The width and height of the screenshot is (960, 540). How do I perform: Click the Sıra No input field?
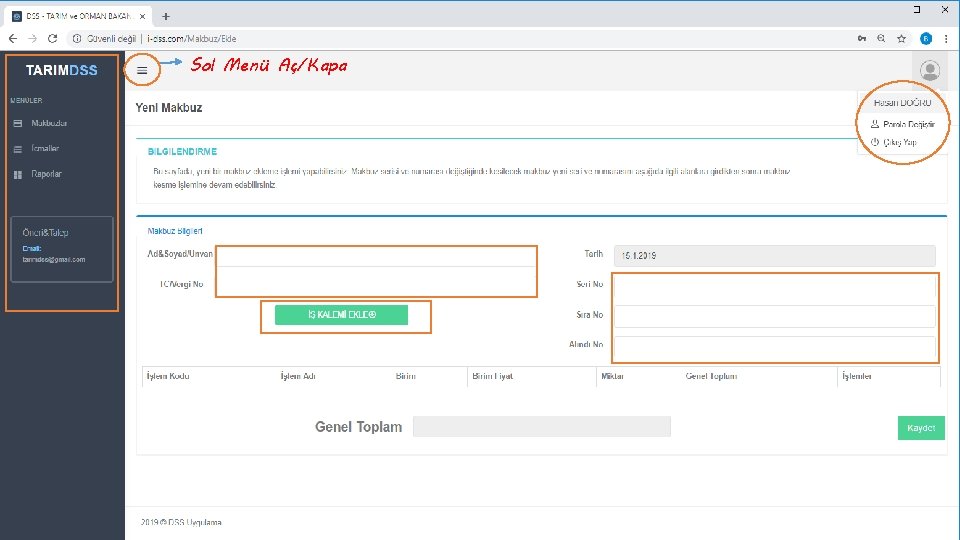tap(774, 315)
